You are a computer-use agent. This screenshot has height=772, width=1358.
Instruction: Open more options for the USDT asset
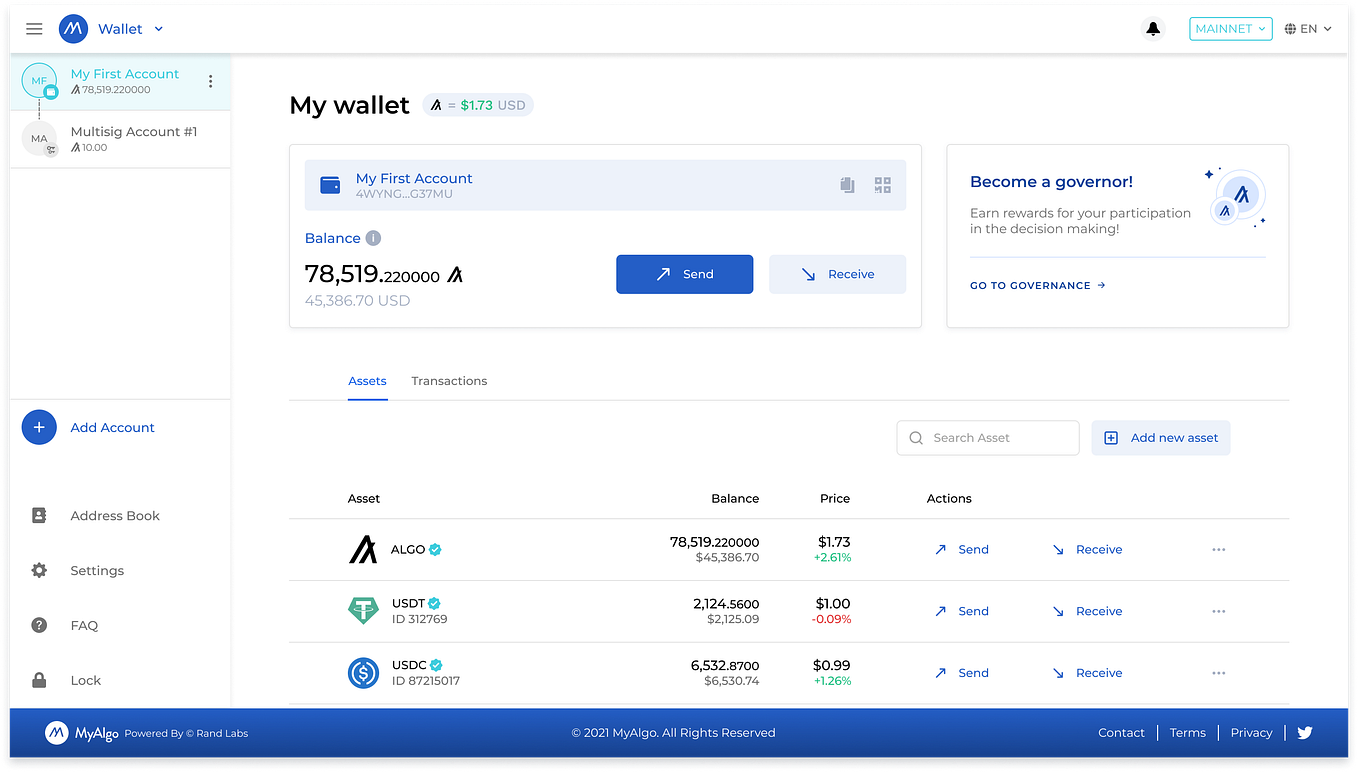[1218, 611]
